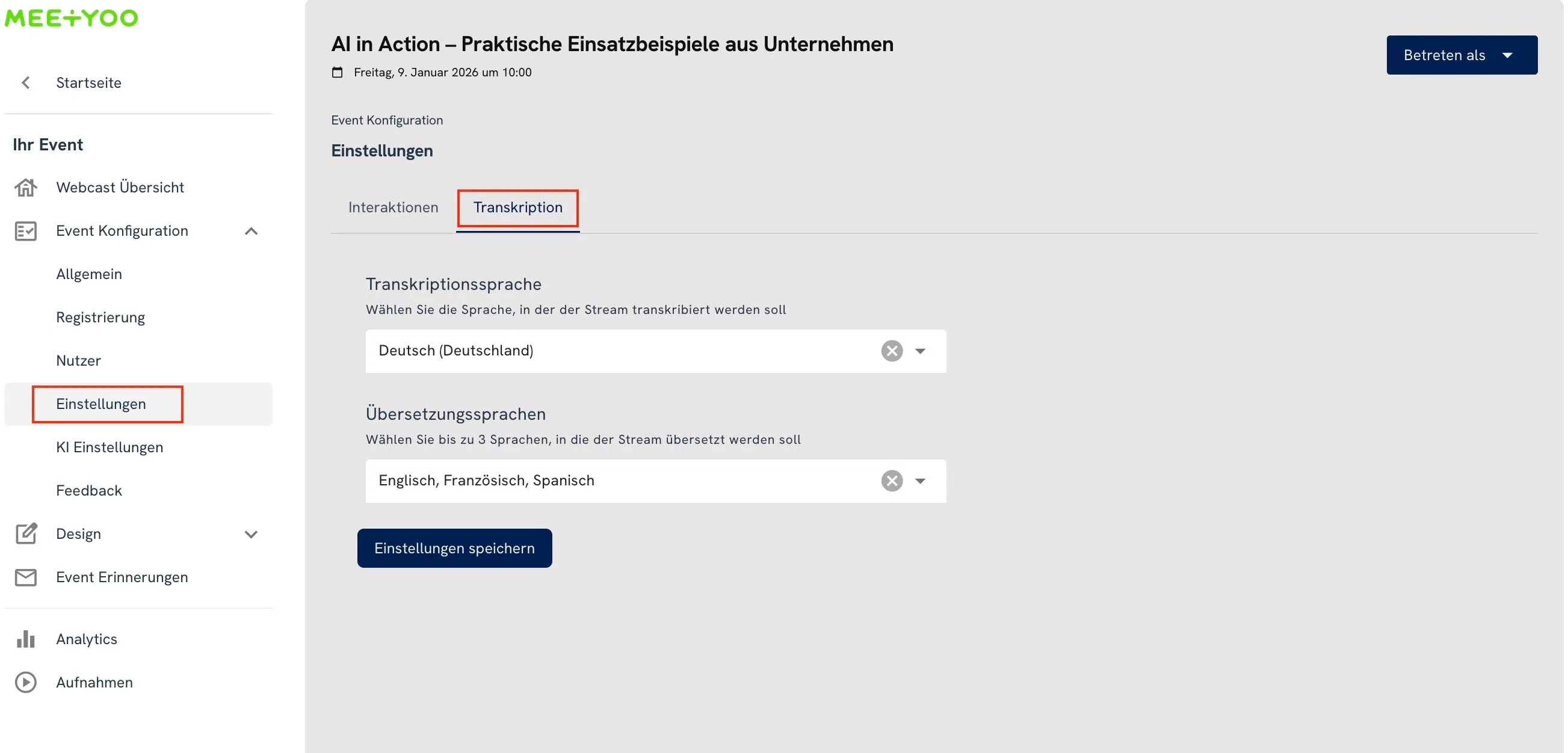Image resolution: width=1568 pixels, height=753 pixels.
Task: Collapse the Event Konfiguration section
Action: 252,231
